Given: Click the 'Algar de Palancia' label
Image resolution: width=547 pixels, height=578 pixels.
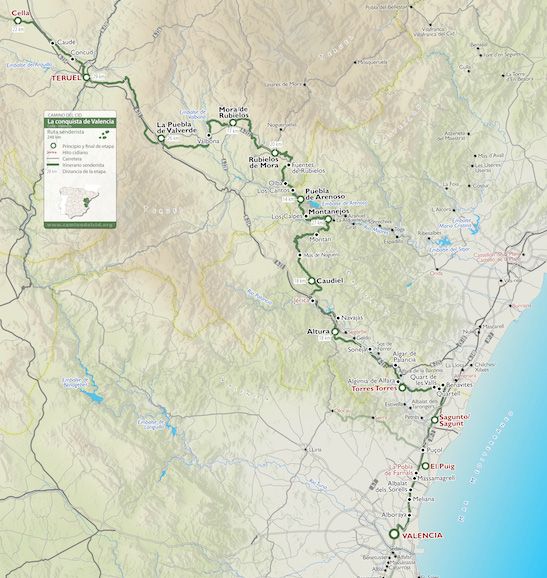Looking at the screenshot, I should tap(404, 356).
